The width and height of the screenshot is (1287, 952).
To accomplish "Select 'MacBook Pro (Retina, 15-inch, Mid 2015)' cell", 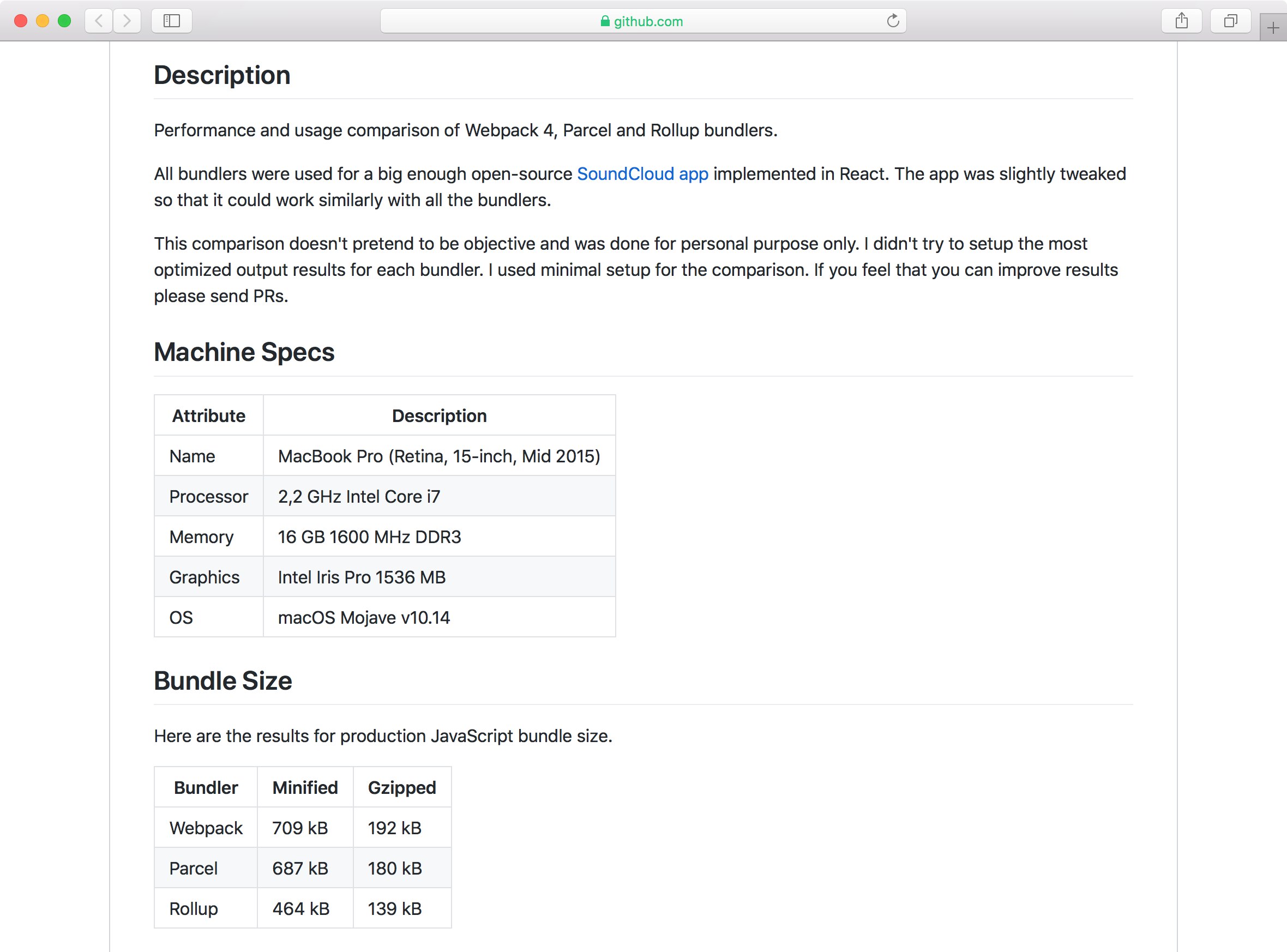I will tap(439, 456).
